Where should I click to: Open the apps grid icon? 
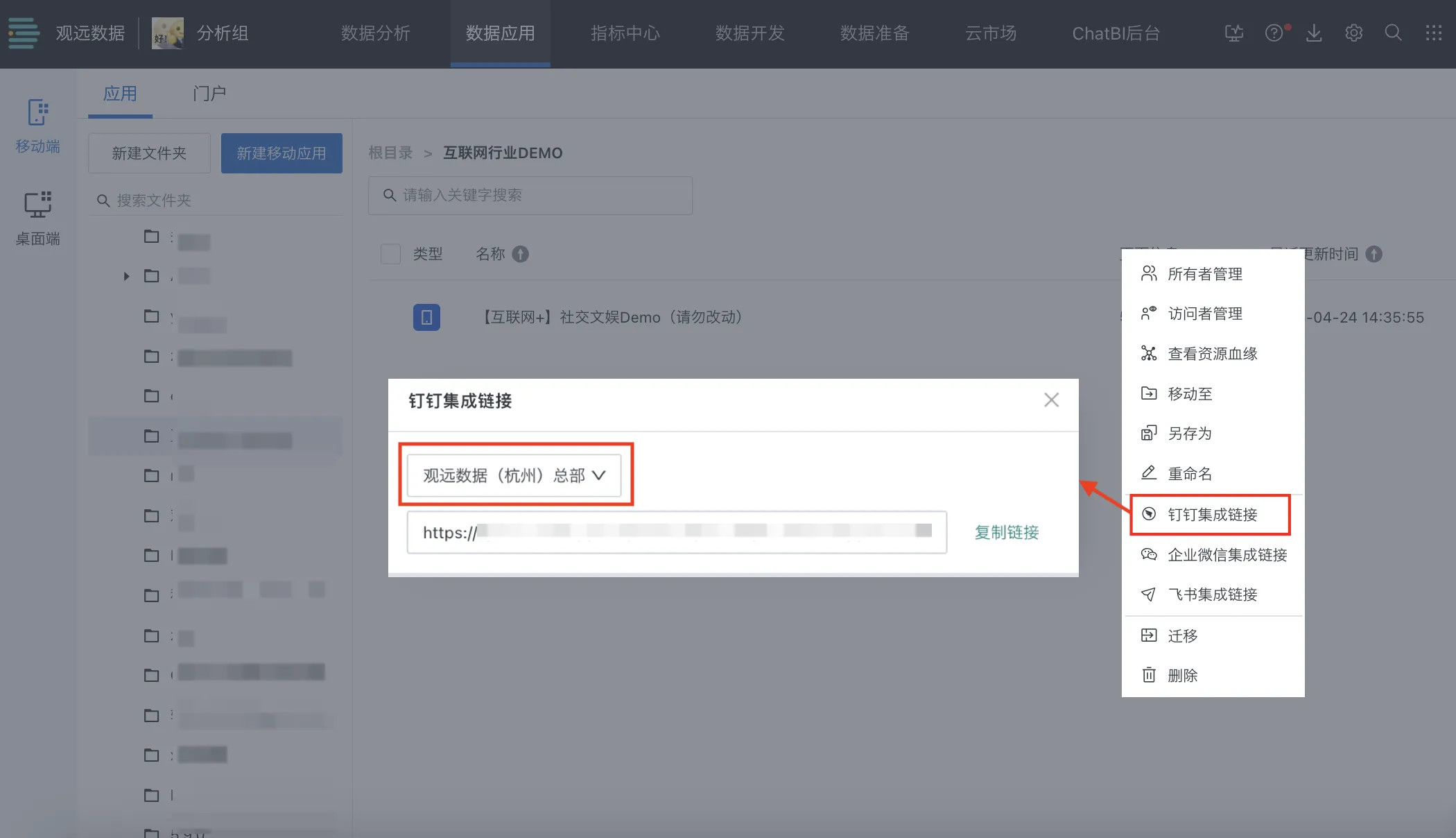[x=1433, y=33]
